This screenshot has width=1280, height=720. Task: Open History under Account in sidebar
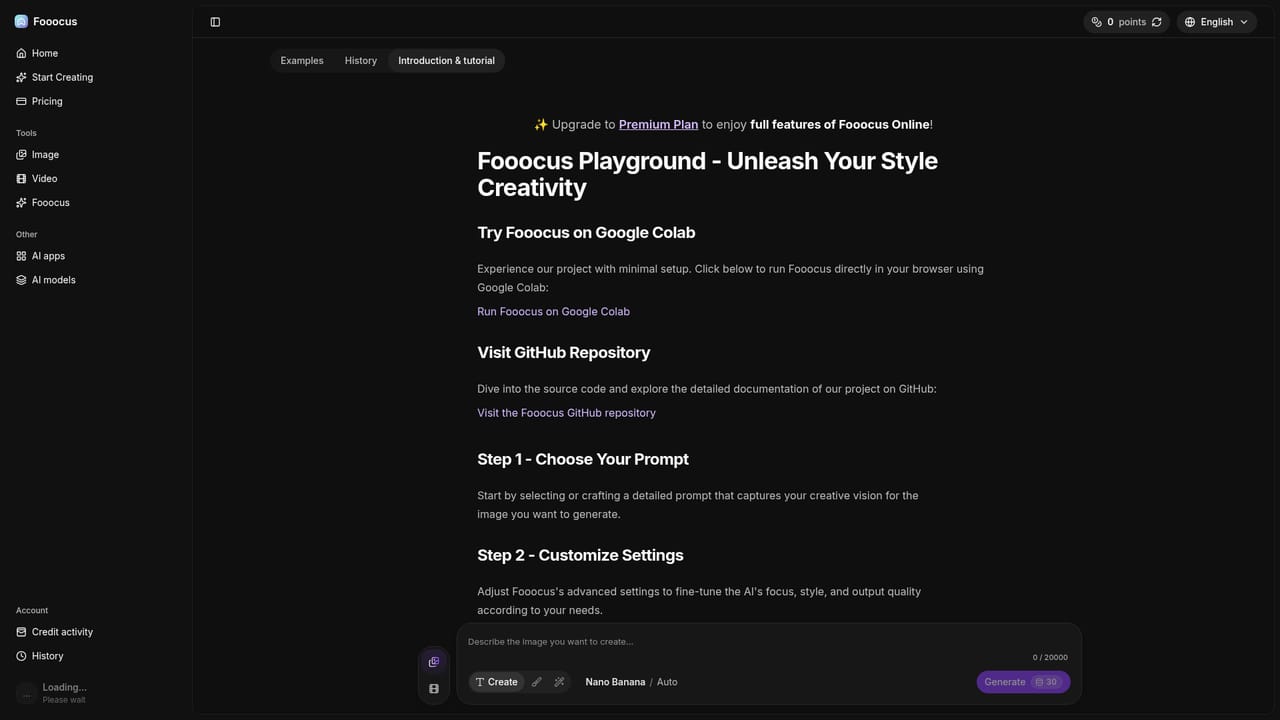[x=96, y=656]
